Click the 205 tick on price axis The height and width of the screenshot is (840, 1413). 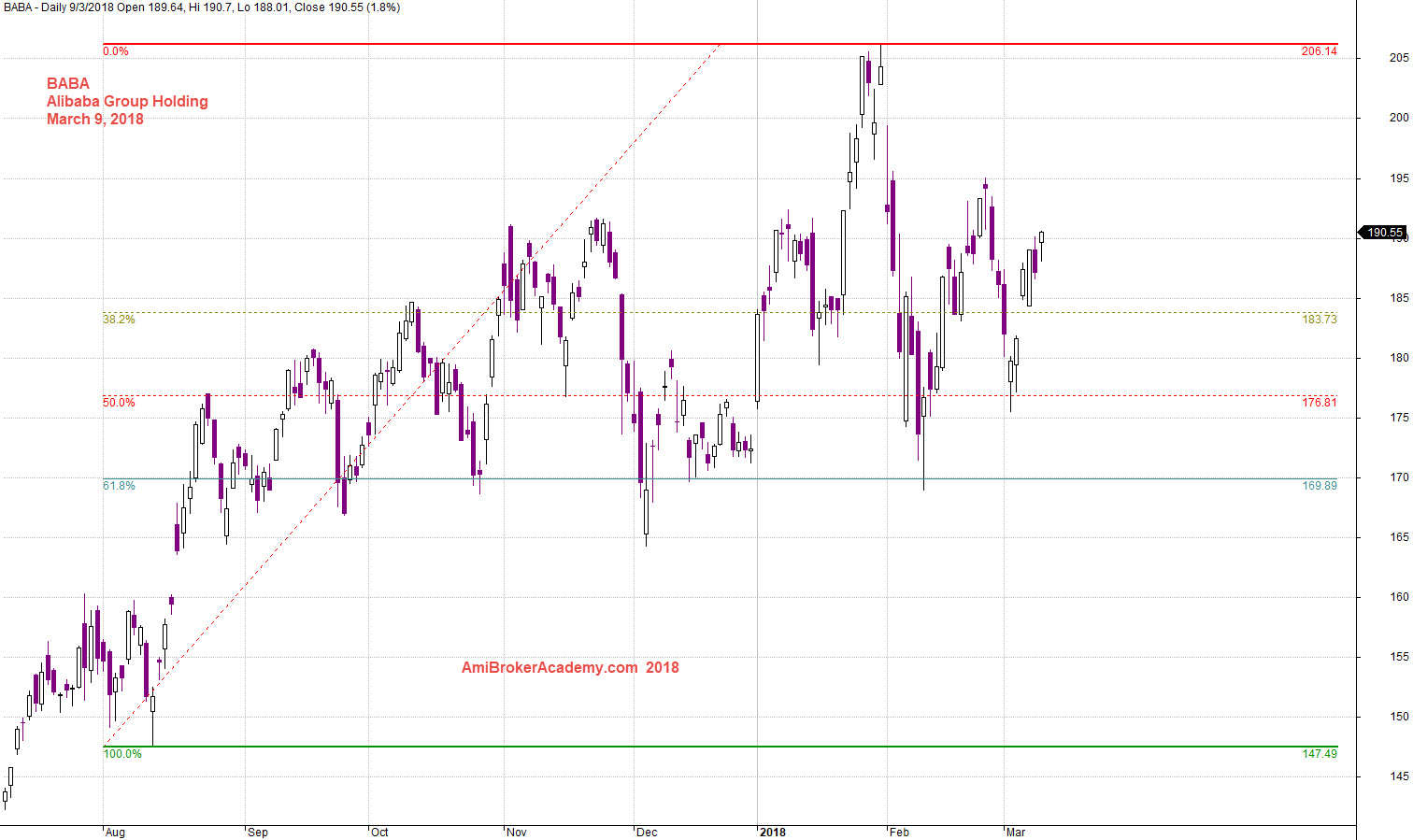1399,58
